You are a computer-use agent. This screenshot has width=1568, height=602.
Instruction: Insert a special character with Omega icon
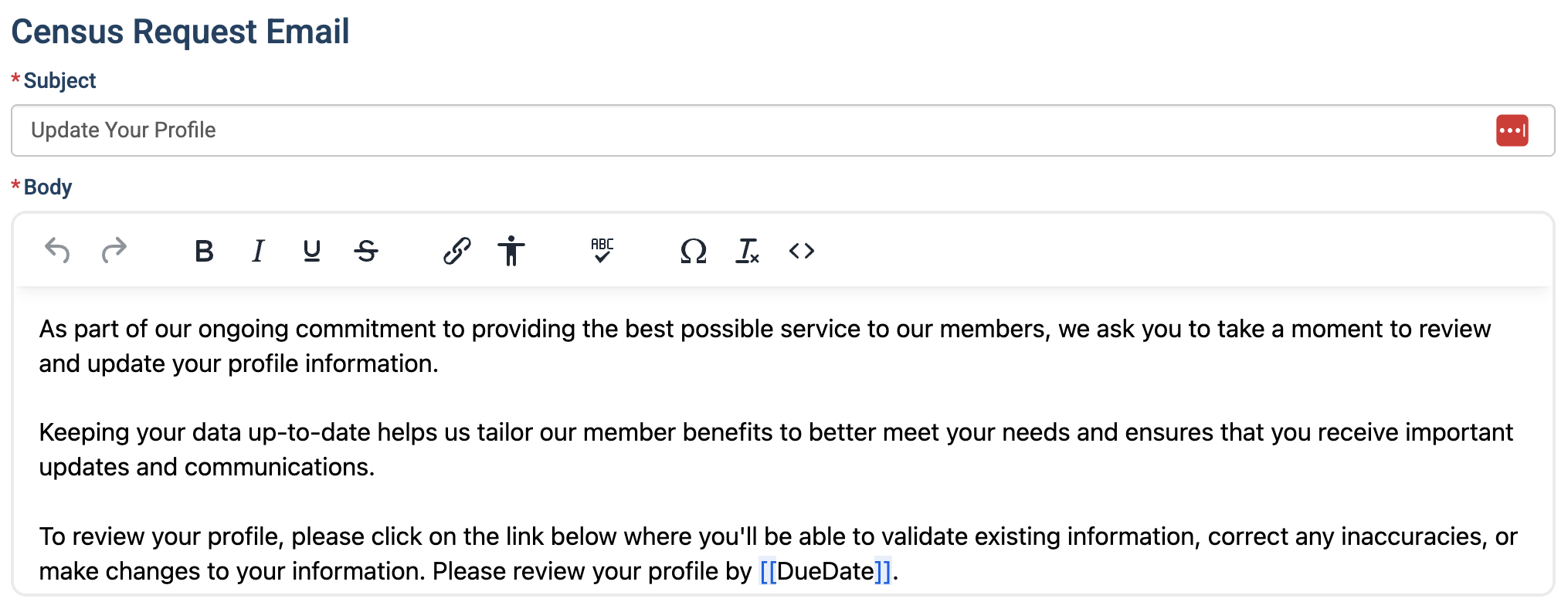point(694,251)
